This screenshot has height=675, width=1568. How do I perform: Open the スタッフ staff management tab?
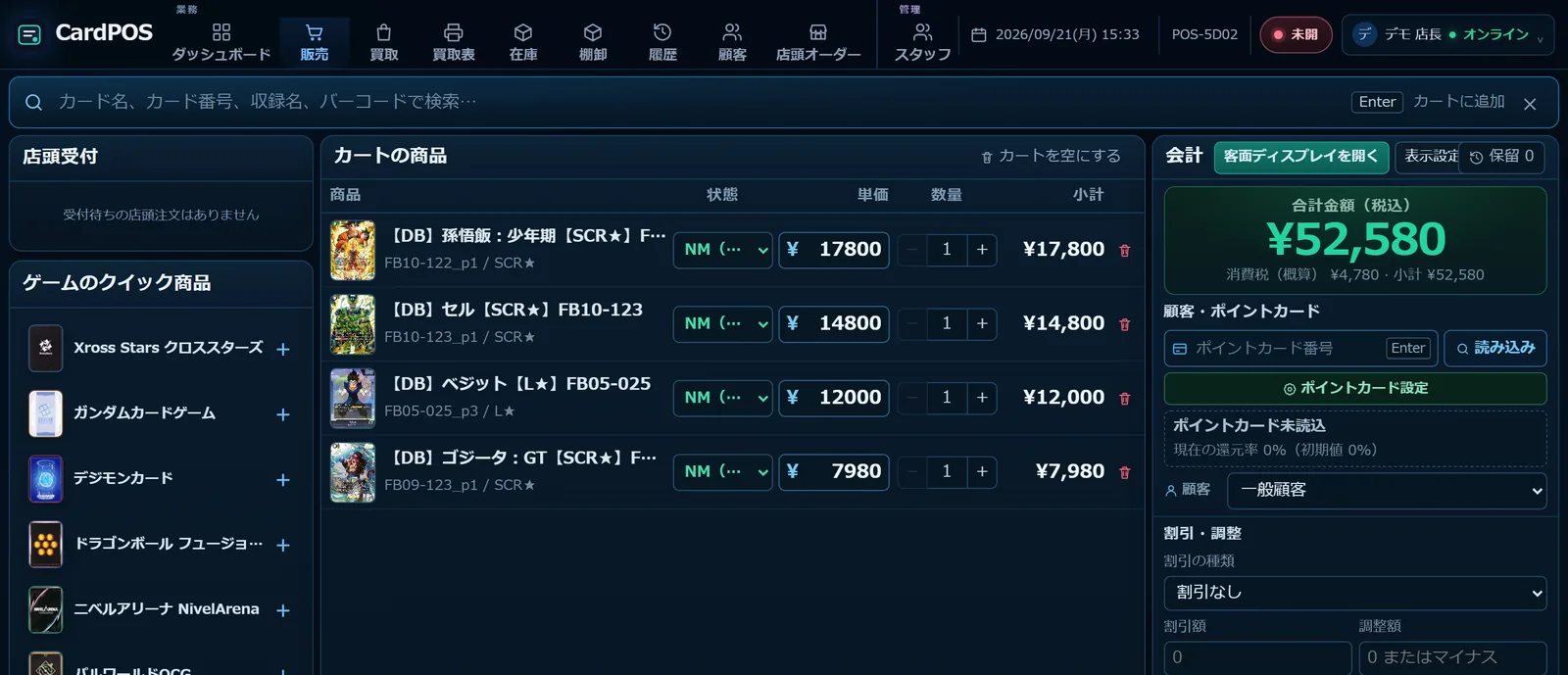tap(922, 42)
